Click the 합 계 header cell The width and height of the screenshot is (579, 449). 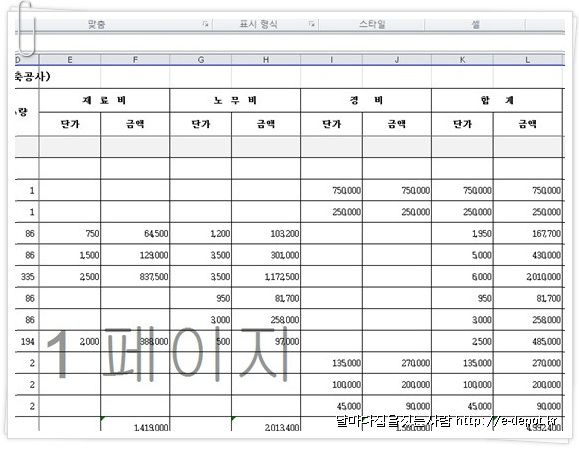pos(497,100)
